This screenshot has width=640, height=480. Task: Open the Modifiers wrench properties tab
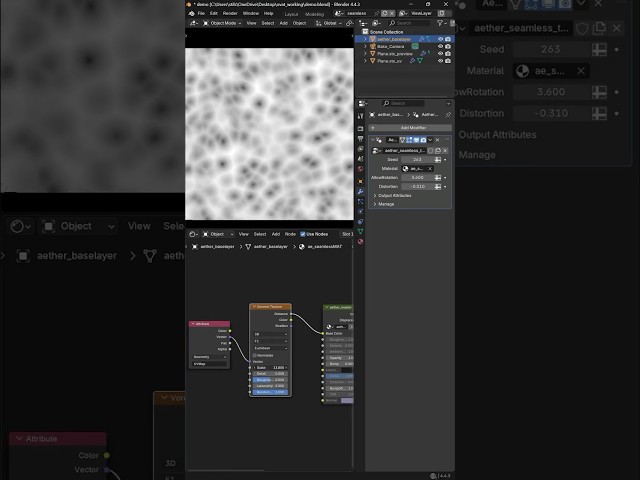click(x=360, y=191)
